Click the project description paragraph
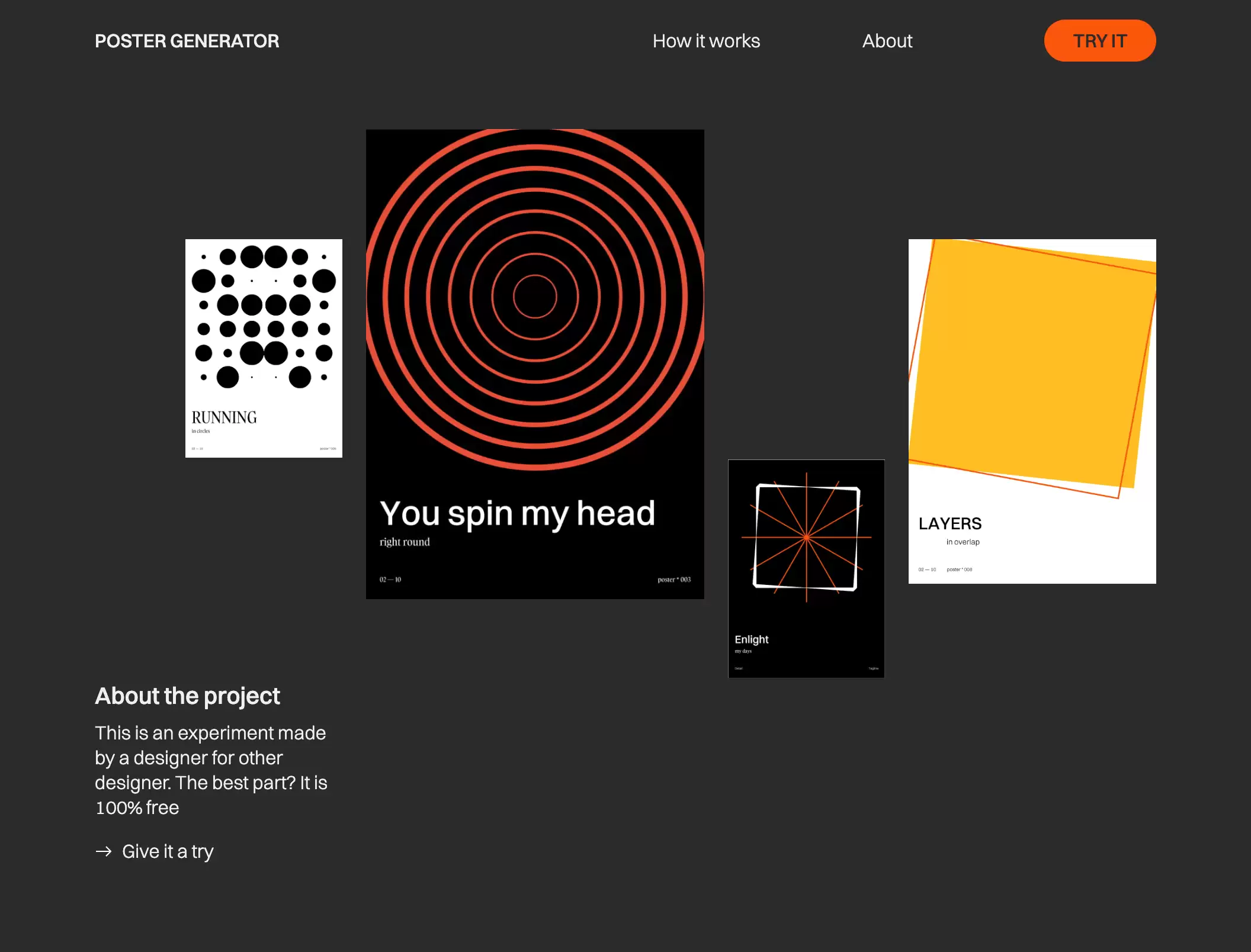 pos(211,770)
